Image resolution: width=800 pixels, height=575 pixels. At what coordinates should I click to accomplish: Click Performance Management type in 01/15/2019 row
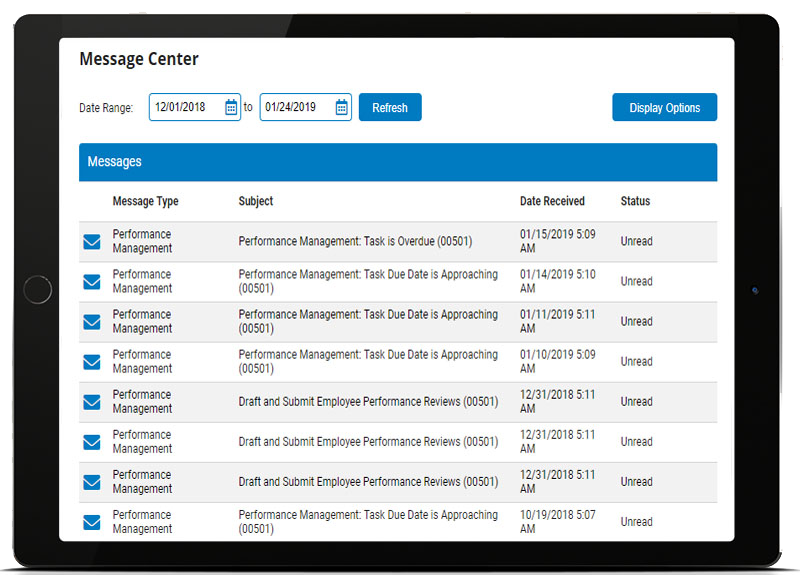pyautogui.click(x=142, y=241)
